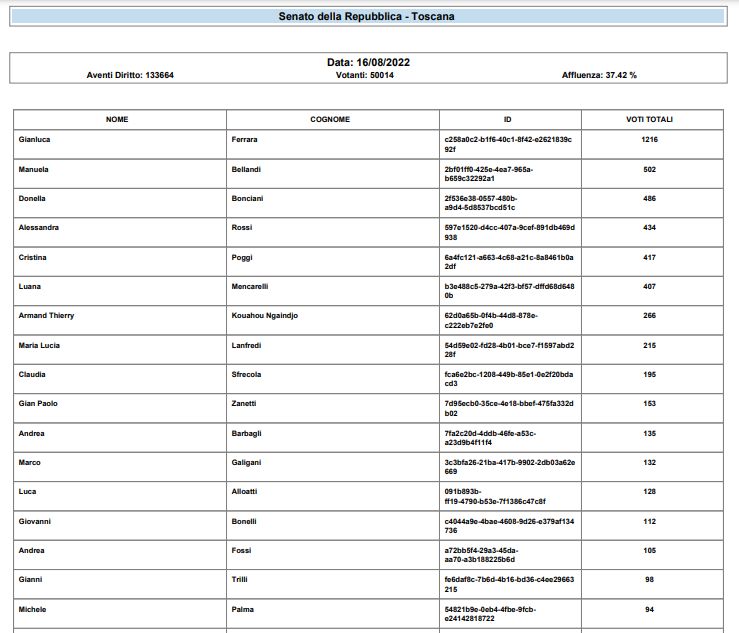The width and height of the screenshot is (739, 633).
Task: Click the surname Trilli cell
Action: pos(240,579)
